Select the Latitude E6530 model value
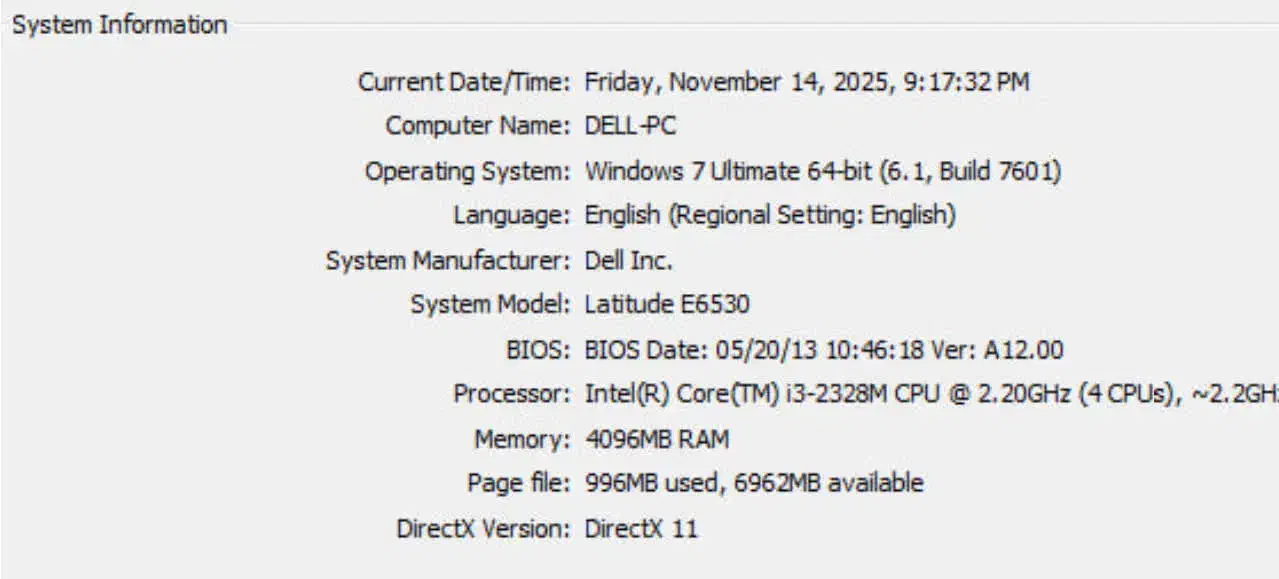The height and width of the screenshot is (579, 1279). coord(667,305)
